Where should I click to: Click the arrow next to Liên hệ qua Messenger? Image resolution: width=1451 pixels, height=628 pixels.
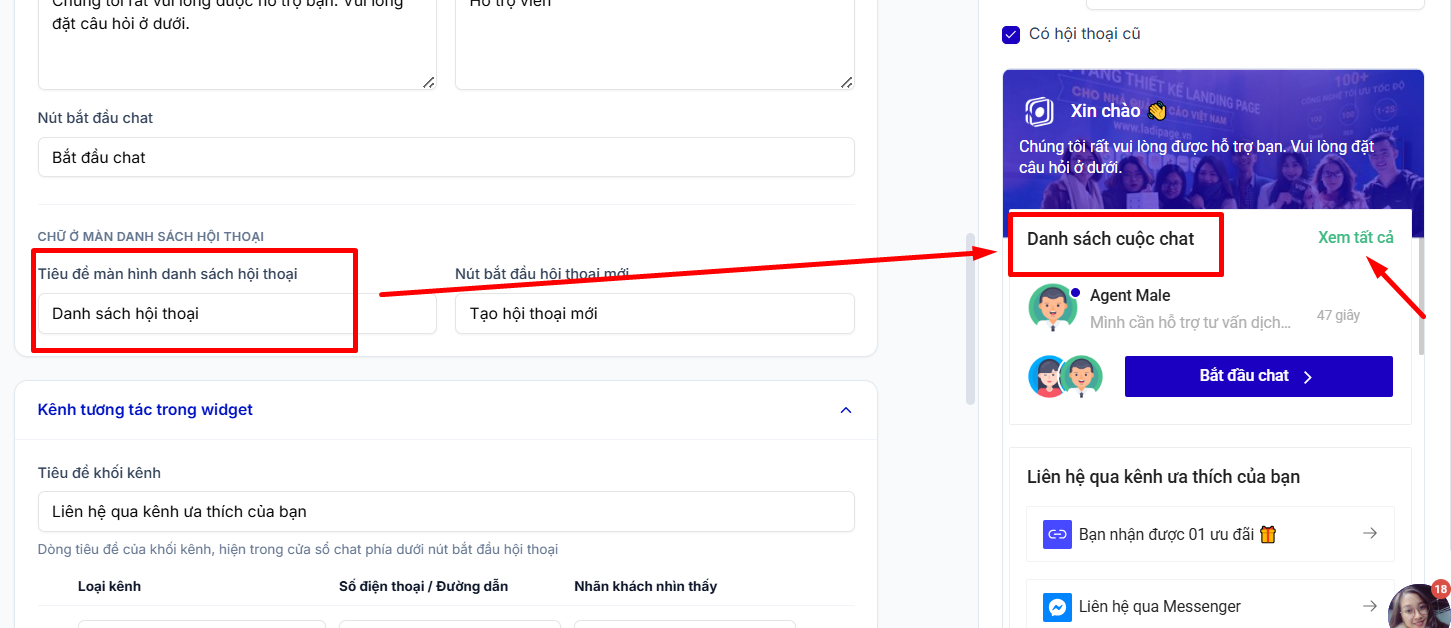tap(1370, 606)
